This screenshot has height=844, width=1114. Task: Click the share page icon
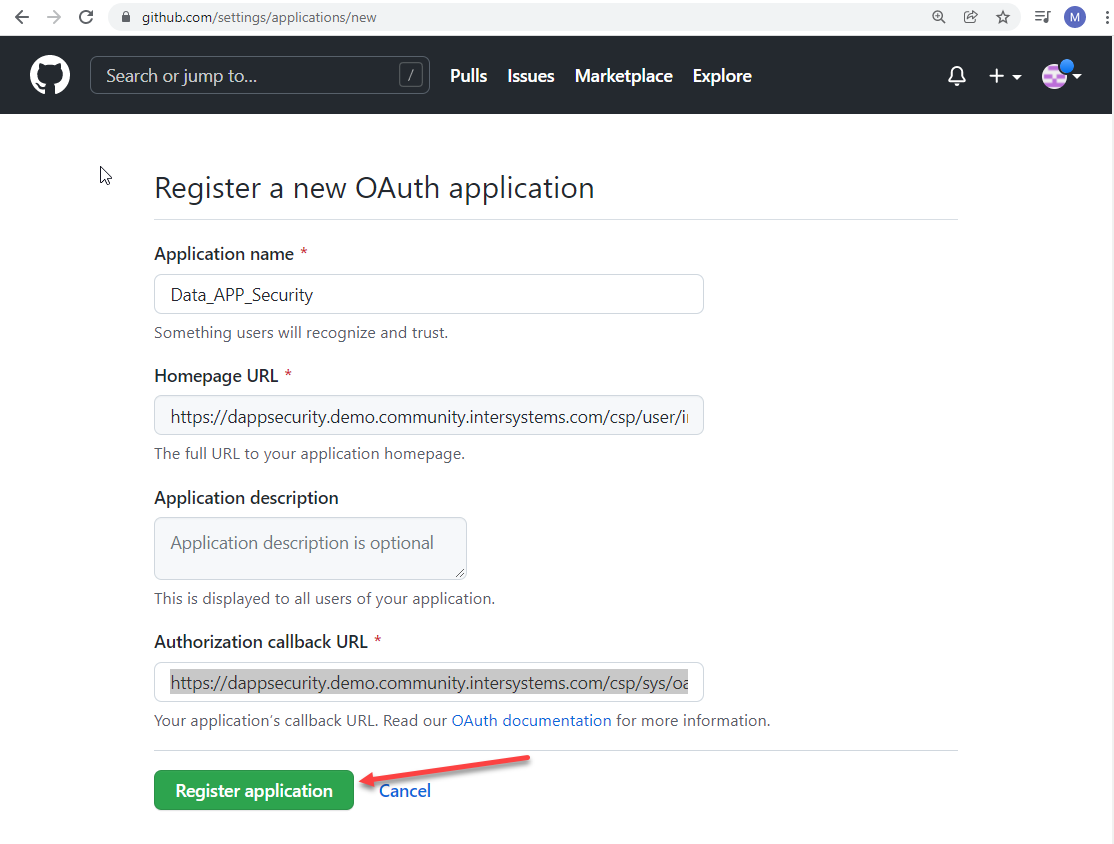970,17
